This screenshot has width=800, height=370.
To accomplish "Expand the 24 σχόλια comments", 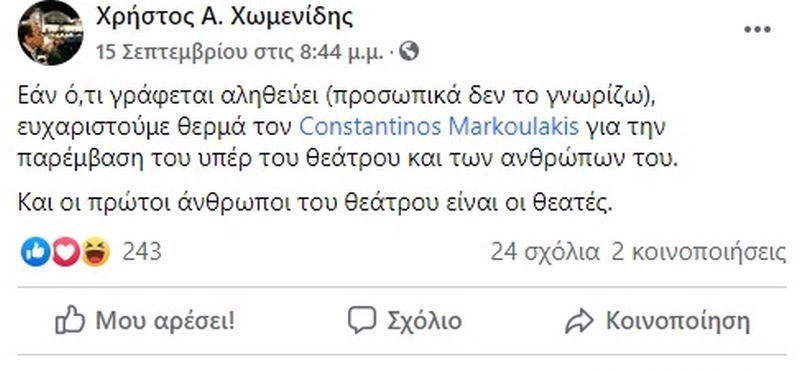I will coord(545,252).
